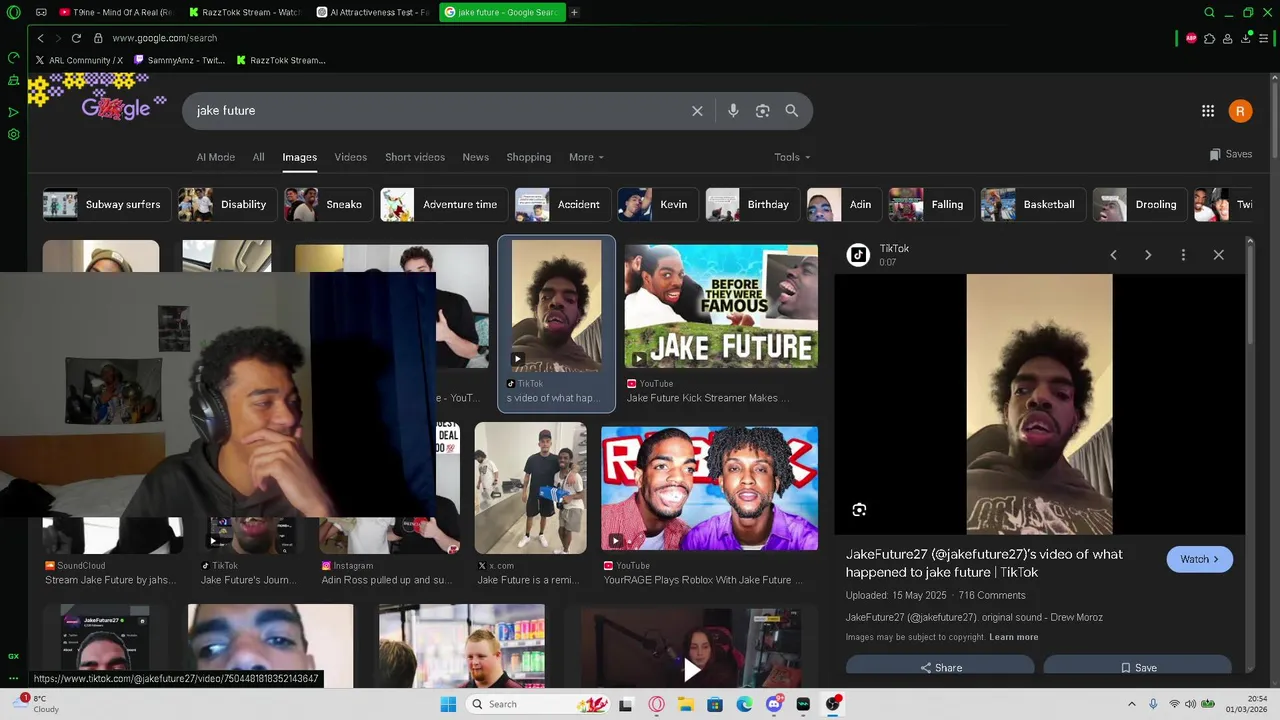
Task: Filter by Sneako chip
Action: point(328,204)
